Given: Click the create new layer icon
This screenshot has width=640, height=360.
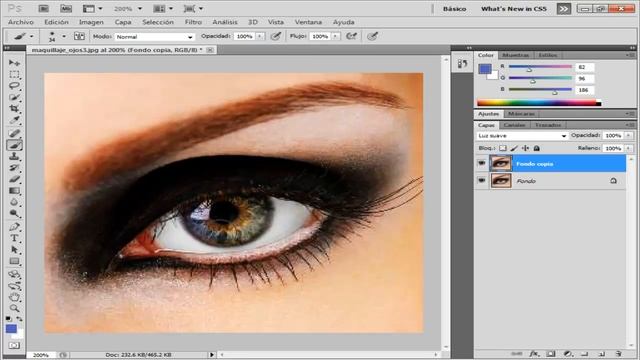Looking at the screenshot, I should point(602,354).
